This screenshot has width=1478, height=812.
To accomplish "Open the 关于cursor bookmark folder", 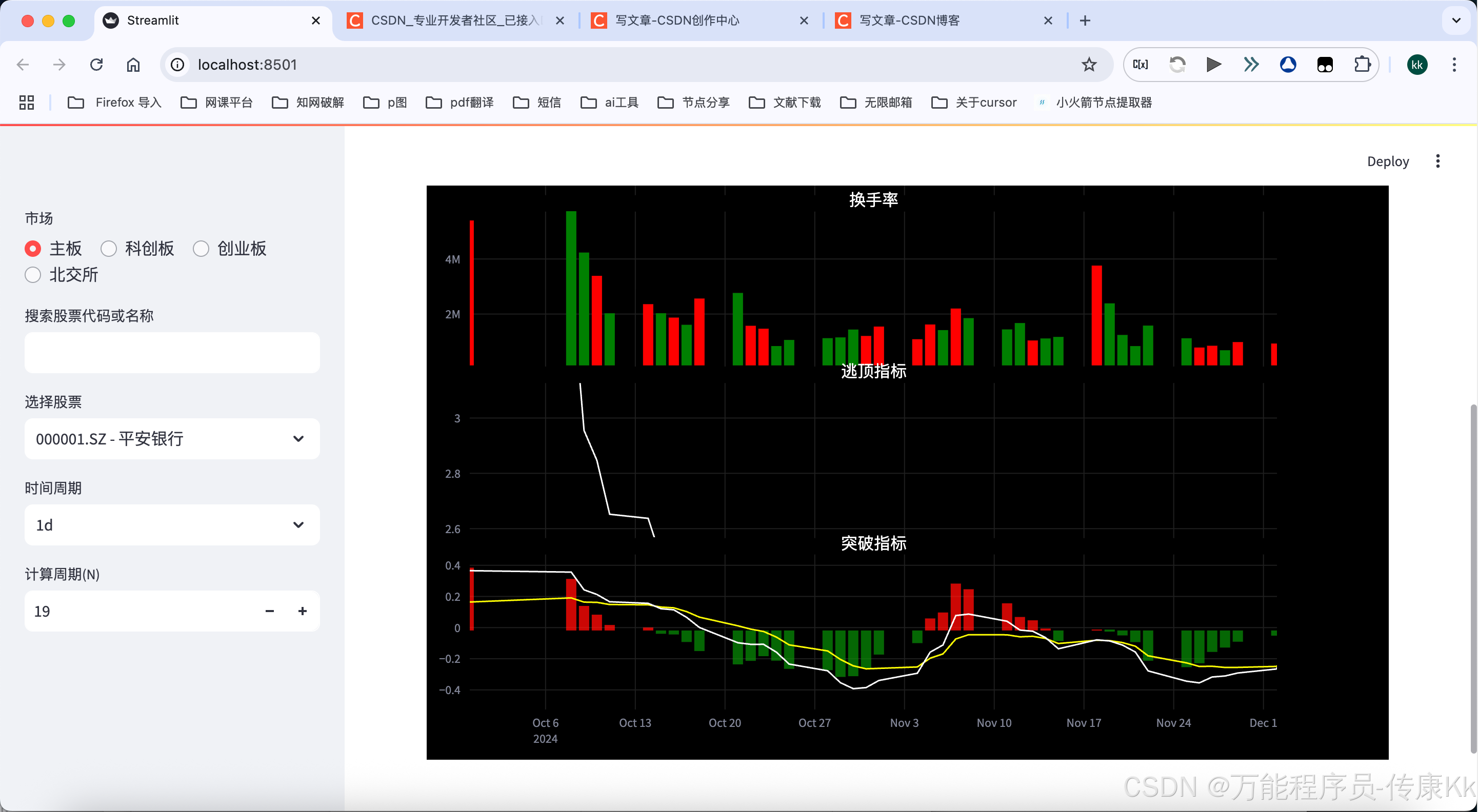I will tap(974, 103).
